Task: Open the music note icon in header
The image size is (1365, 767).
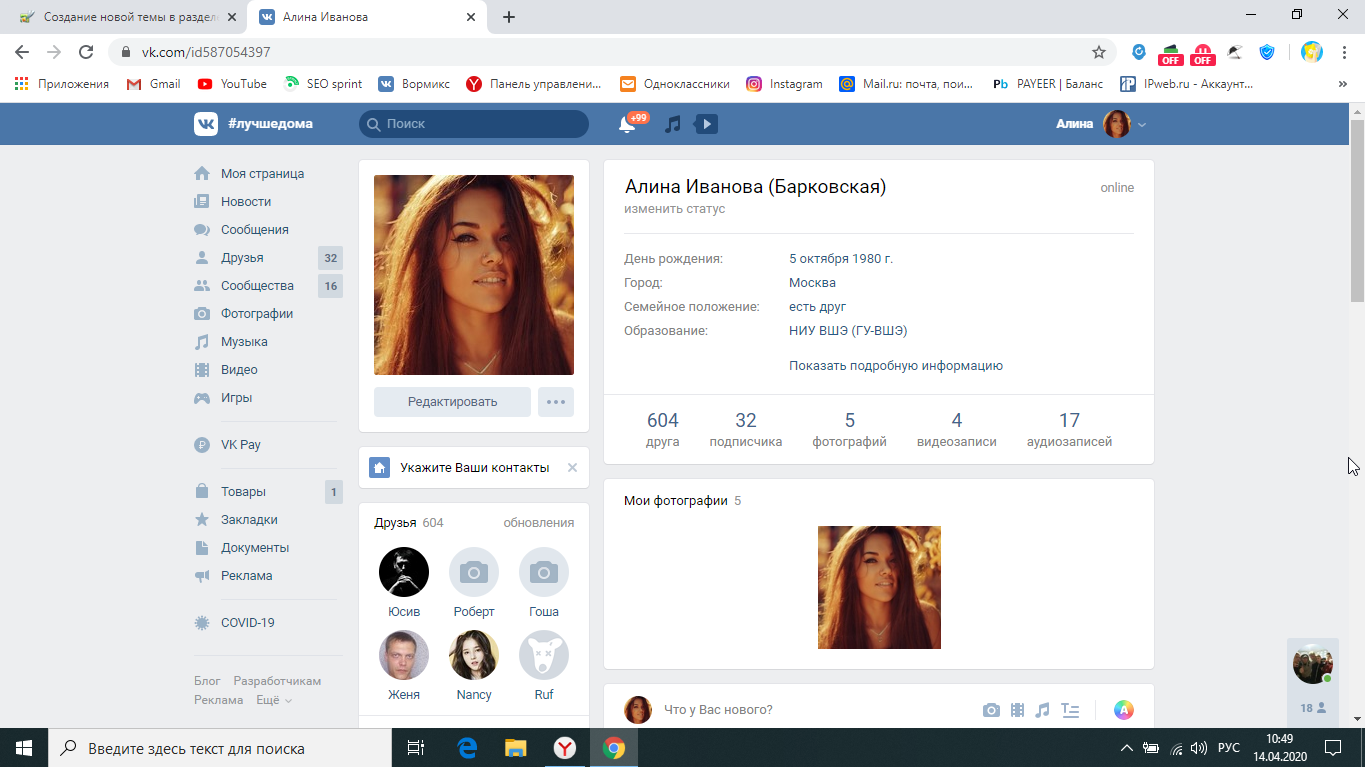Action: pos(673,124)
